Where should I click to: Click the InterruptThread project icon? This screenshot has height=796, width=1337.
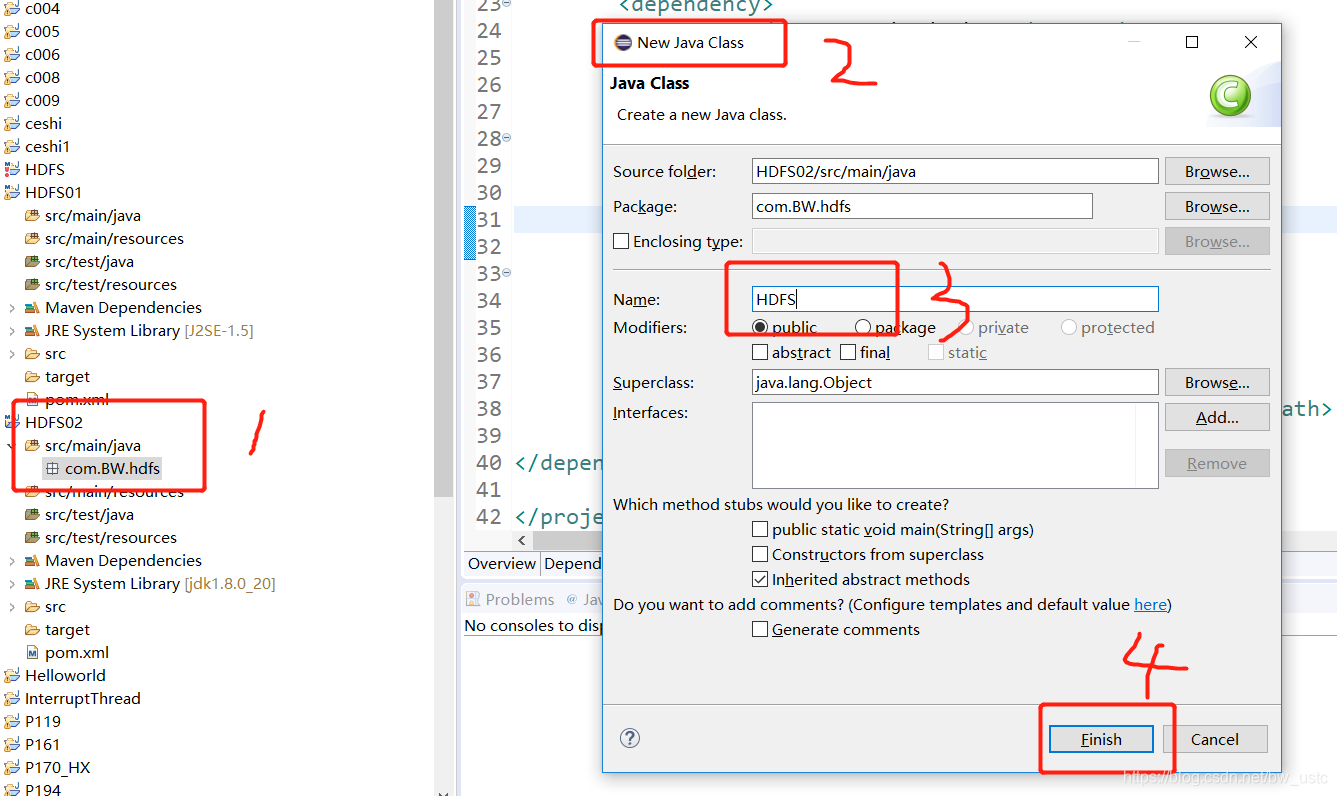[12, 698]
